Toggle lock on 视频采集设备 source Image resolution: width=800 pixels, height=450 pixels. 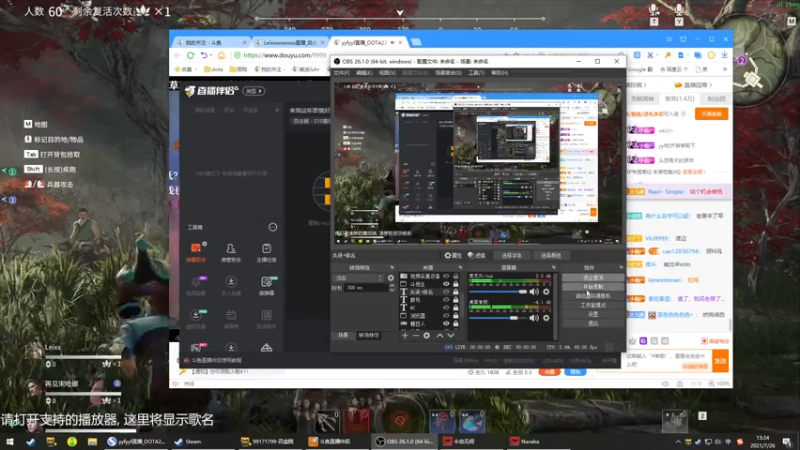[456, 276]
